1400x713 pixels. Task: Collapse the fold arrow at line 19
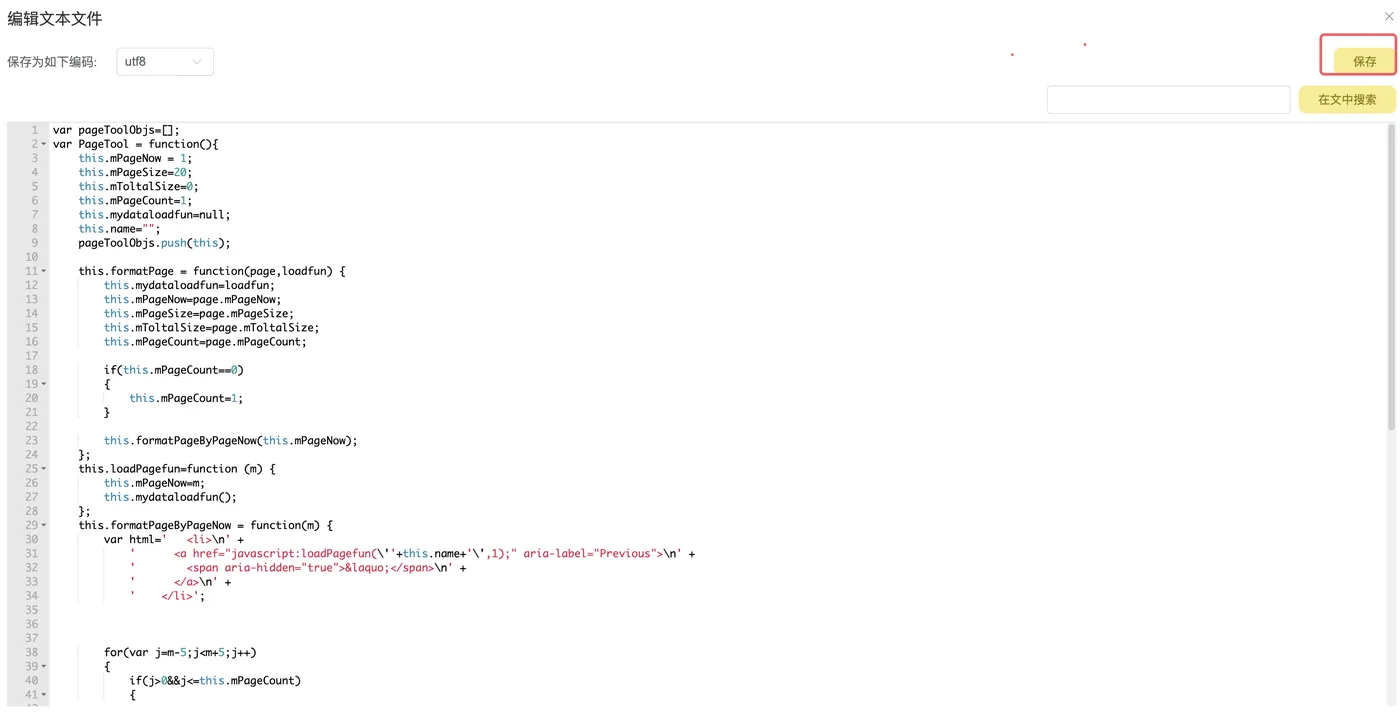(44, 384)
